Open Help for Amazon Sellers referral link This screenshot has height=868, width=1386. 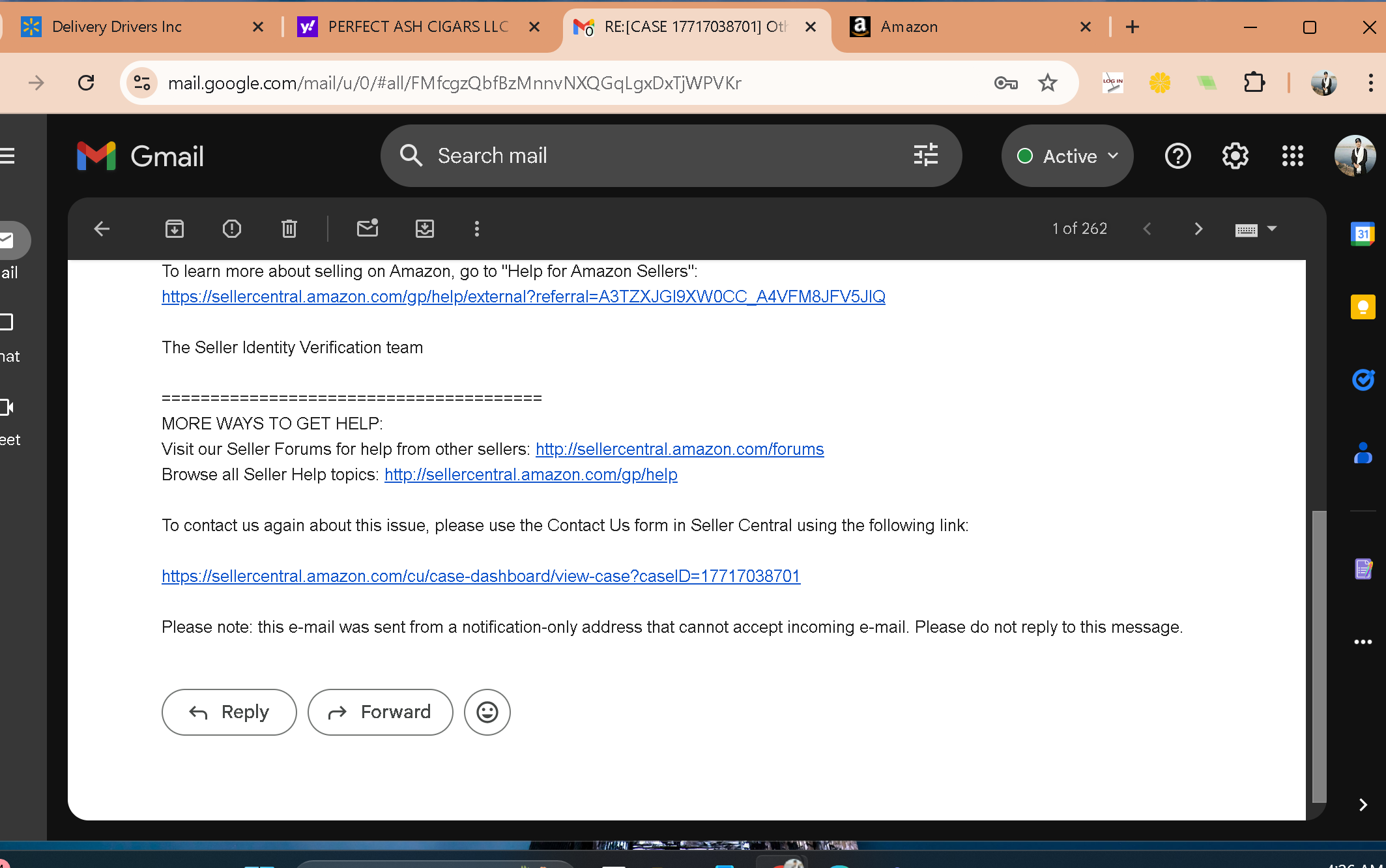[x=523, y=297]
